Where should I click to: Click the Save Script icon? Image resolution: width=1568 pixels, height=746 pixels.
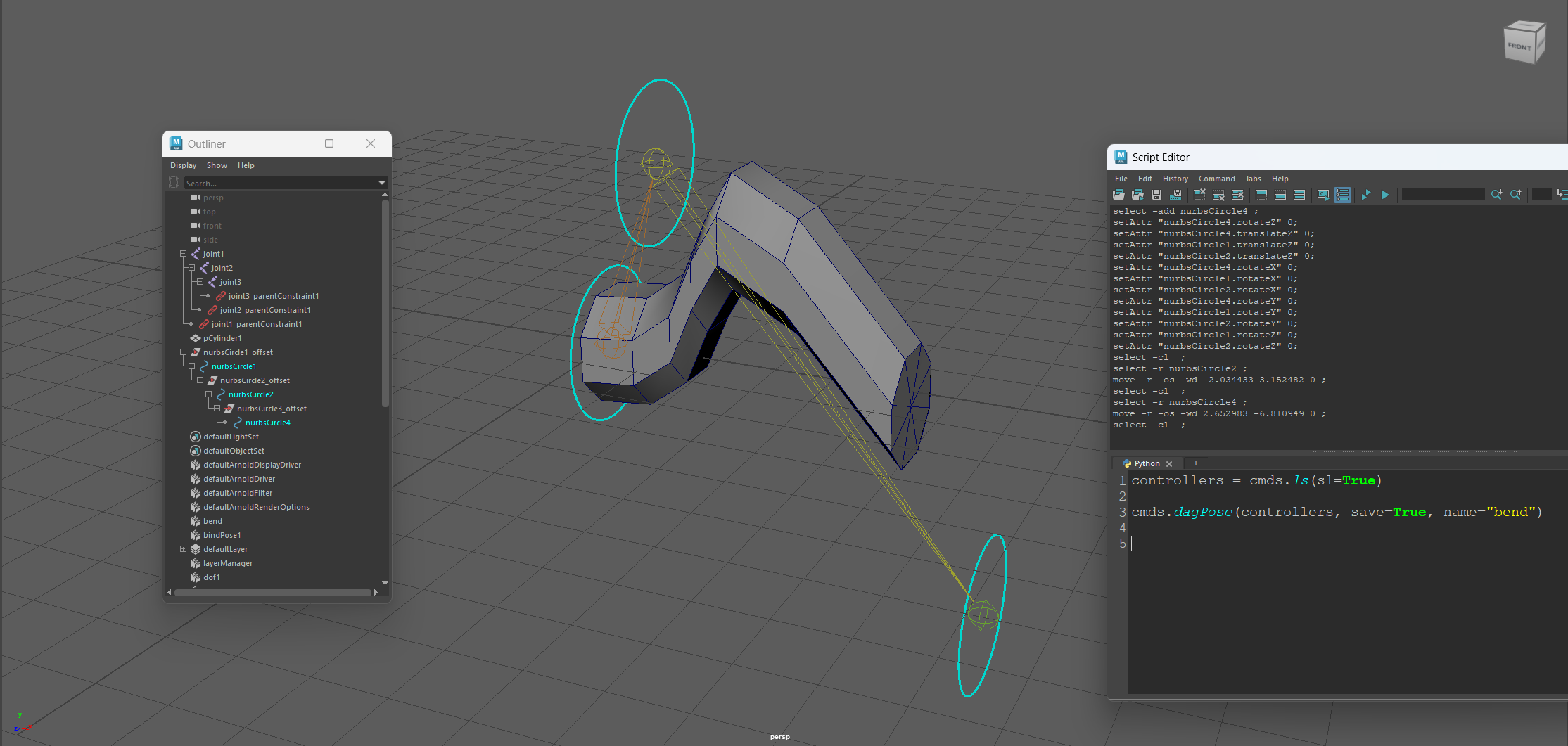[1156, 195]
